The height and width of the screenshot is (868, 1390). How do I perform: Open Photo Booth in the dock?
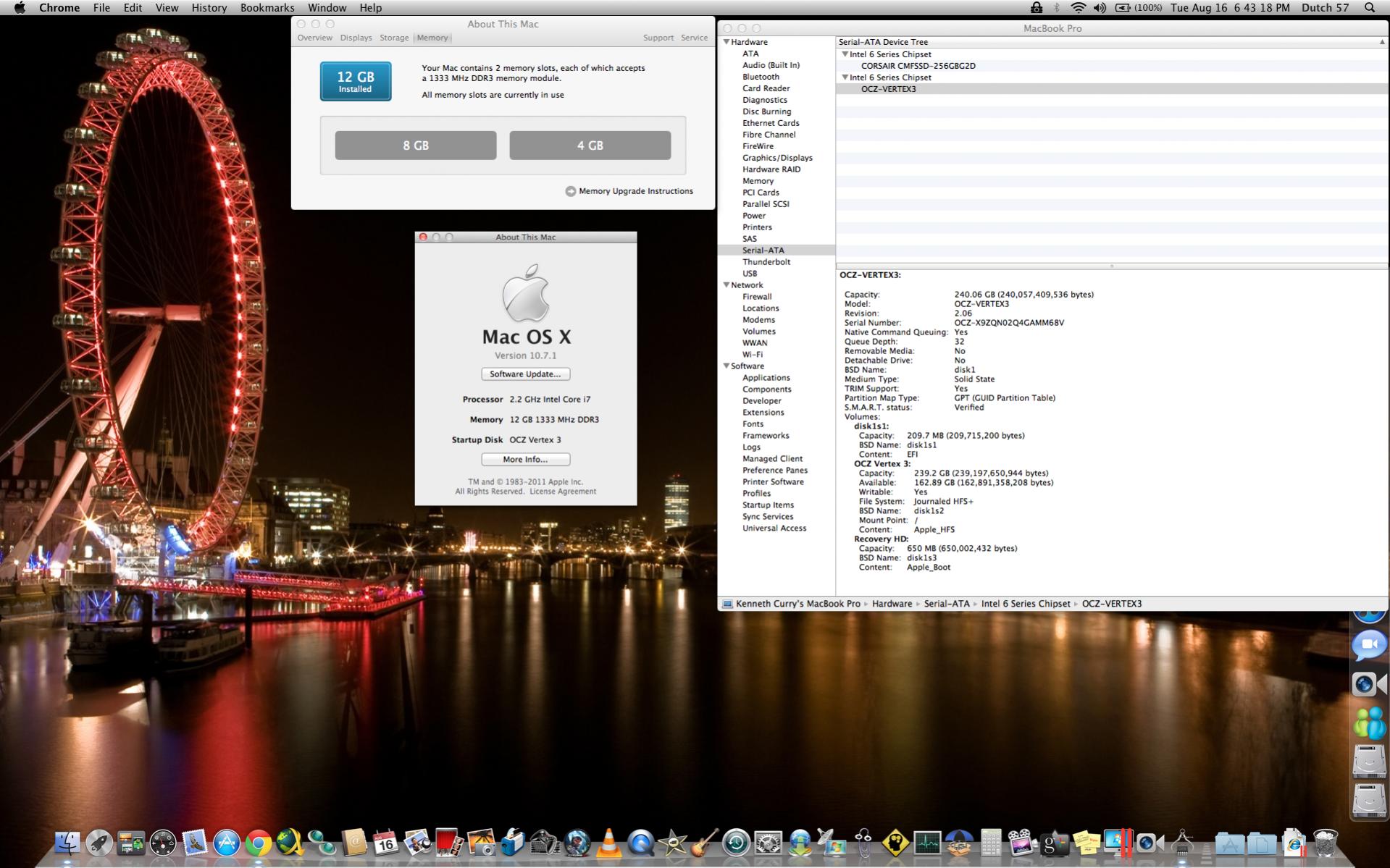pos(449,843)
